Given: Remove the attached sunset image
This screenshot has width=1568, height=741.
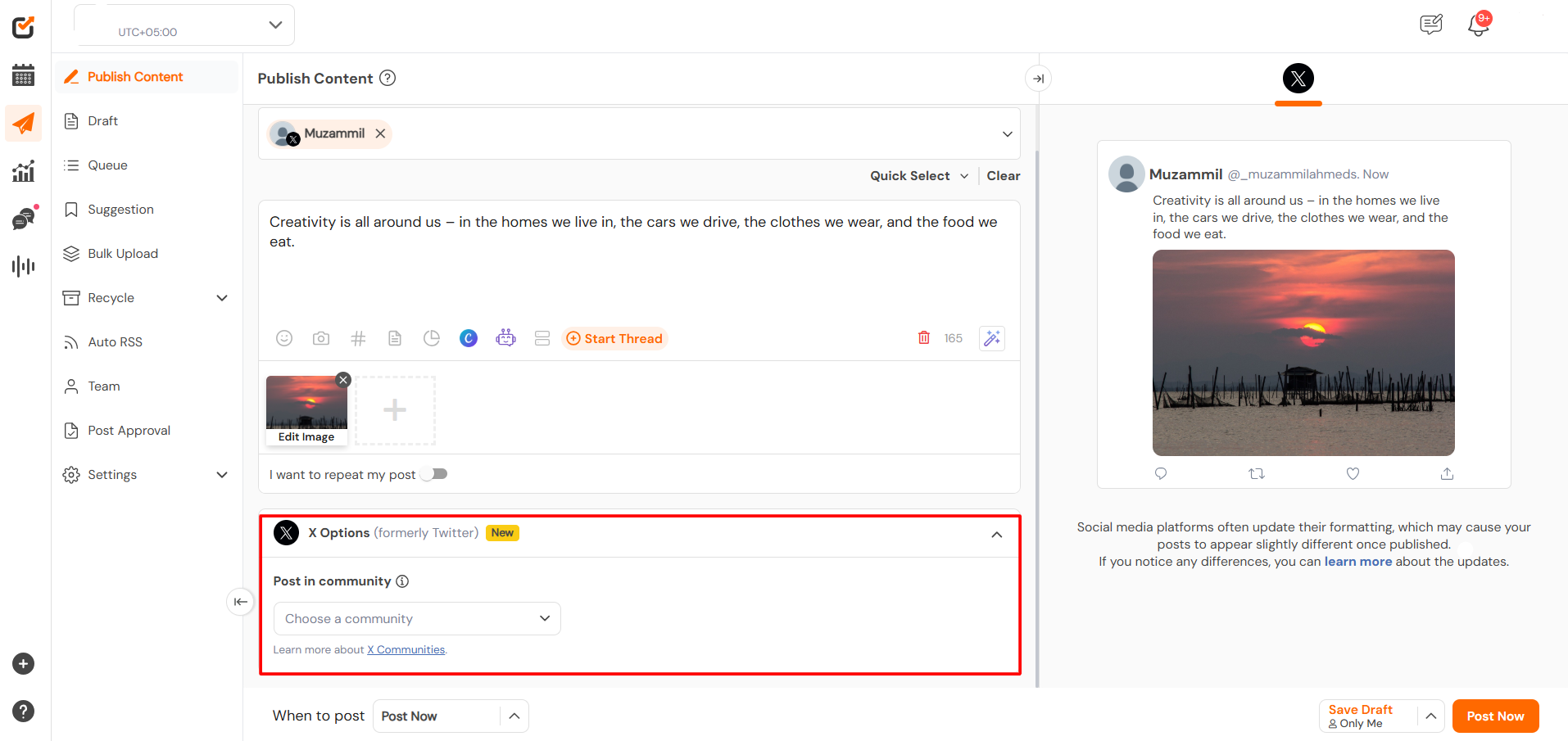Looking at the screenshot, I should tap(344, 380).
